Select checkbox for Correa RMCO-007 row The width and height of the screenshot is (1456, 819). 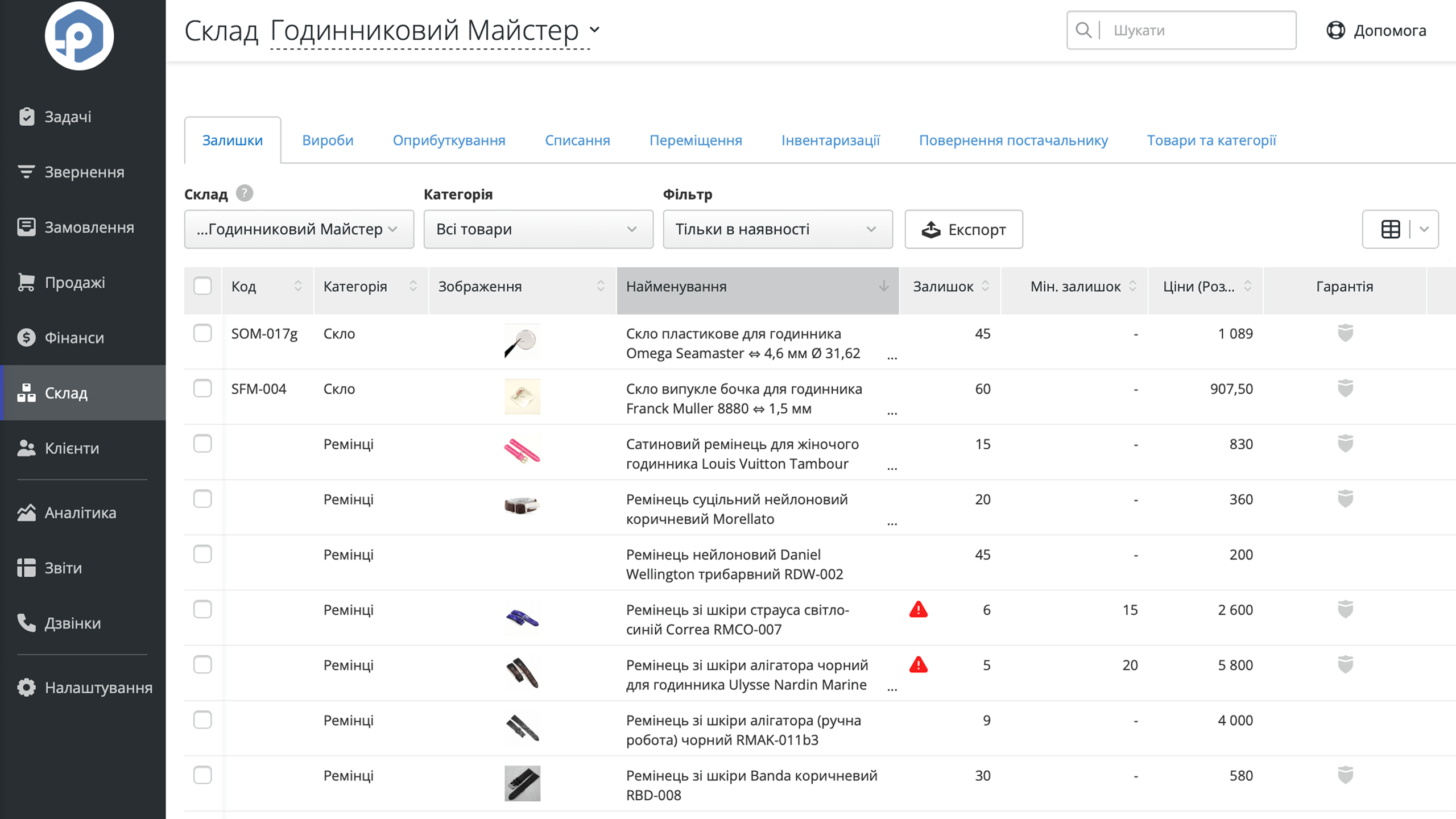(202, 609)
